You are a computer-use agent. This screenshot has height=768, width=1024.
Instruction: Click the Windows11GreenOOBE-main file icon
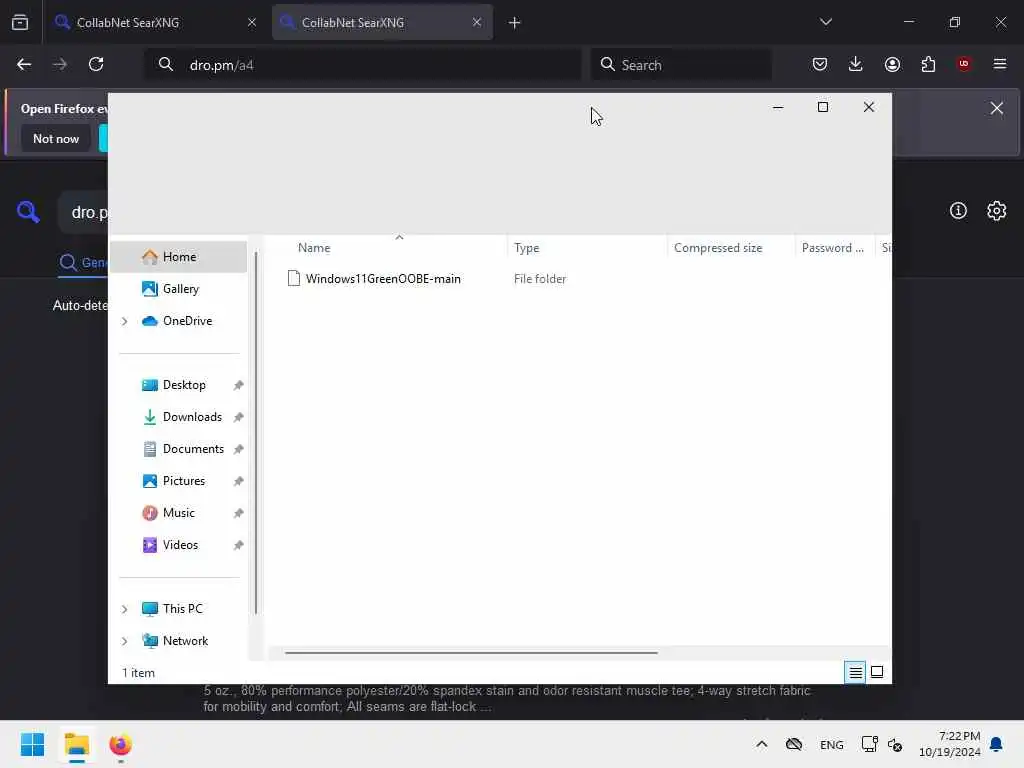point(294,279)
